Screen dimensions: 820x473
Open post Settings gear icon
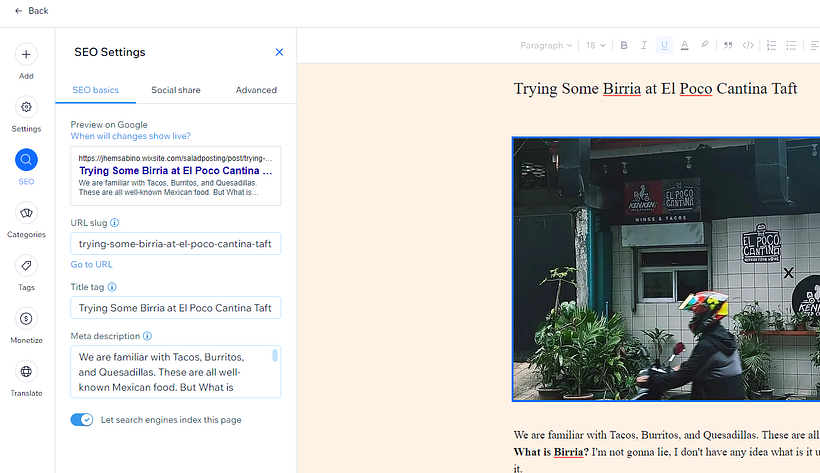[x=26, y=107]
